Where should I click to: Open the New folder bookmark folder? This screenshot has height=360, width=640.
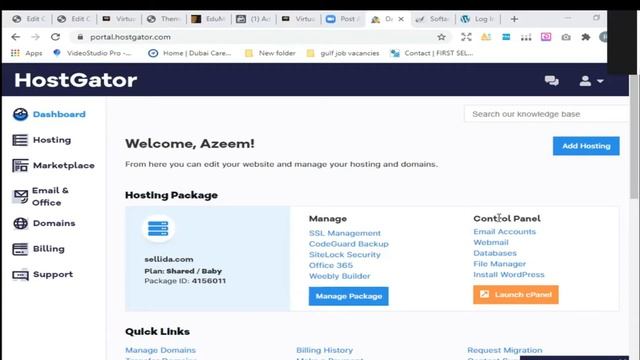point(270,53)
